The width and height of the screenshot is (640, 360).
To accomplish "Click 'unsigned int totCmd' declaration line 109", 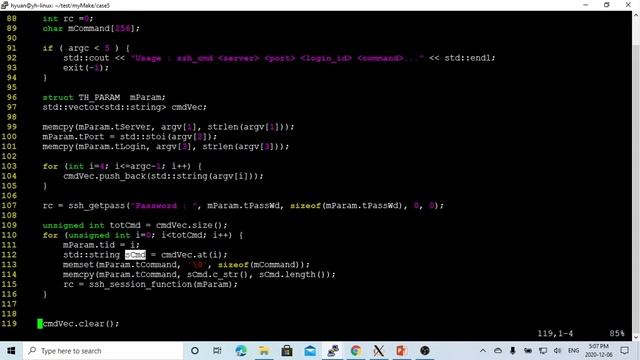I will [x=135, y=225].
